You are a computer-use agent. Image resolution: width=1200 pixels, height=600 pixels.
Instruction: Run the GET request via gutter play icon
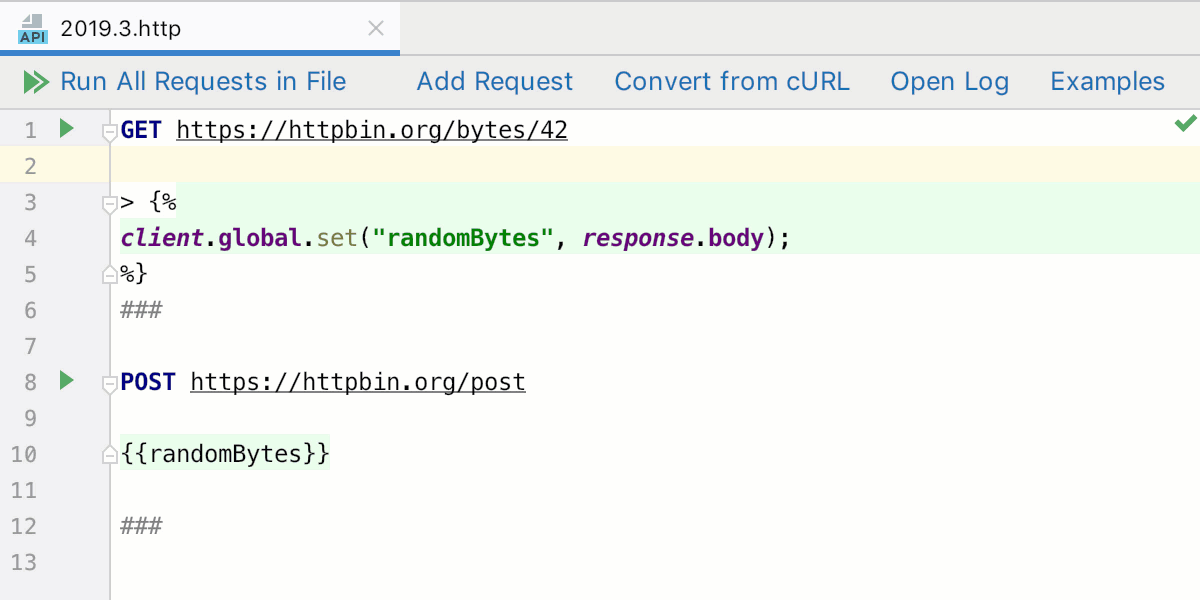tap(66, 129)
